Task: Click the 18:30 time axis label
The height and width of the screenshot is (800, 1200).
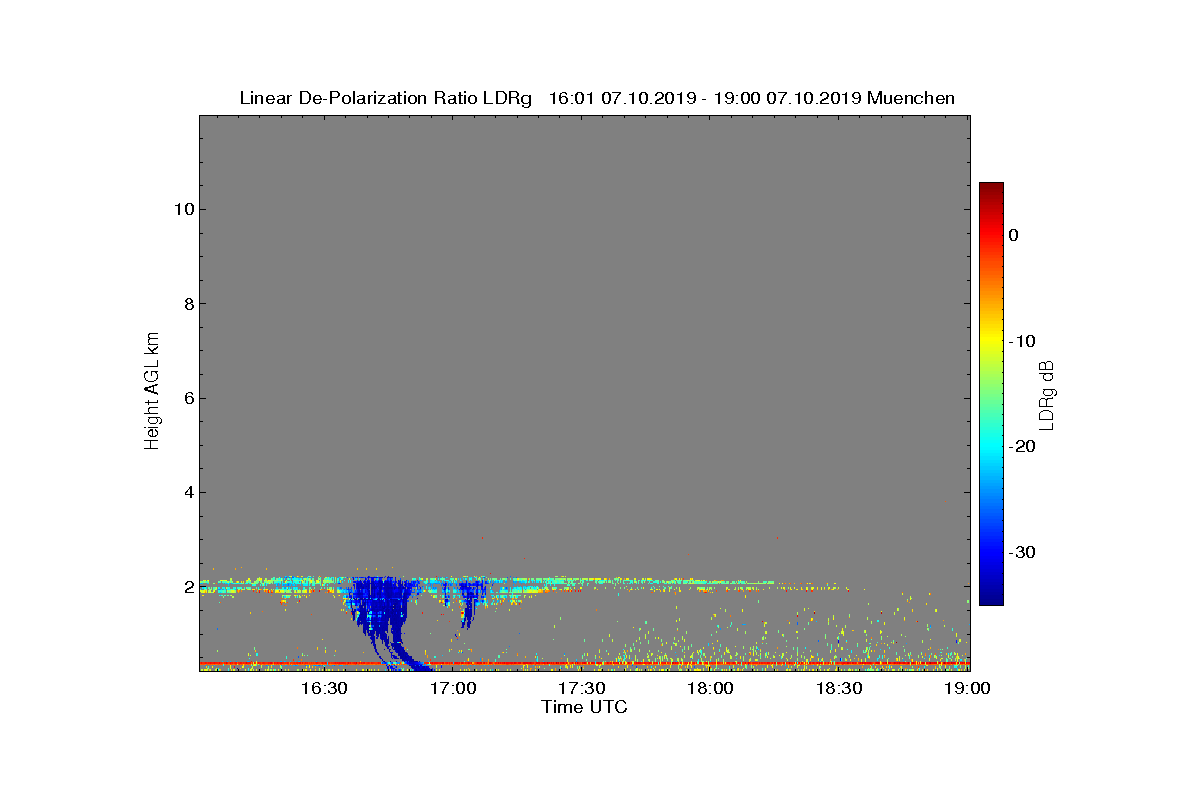Action: coord(838,689)
